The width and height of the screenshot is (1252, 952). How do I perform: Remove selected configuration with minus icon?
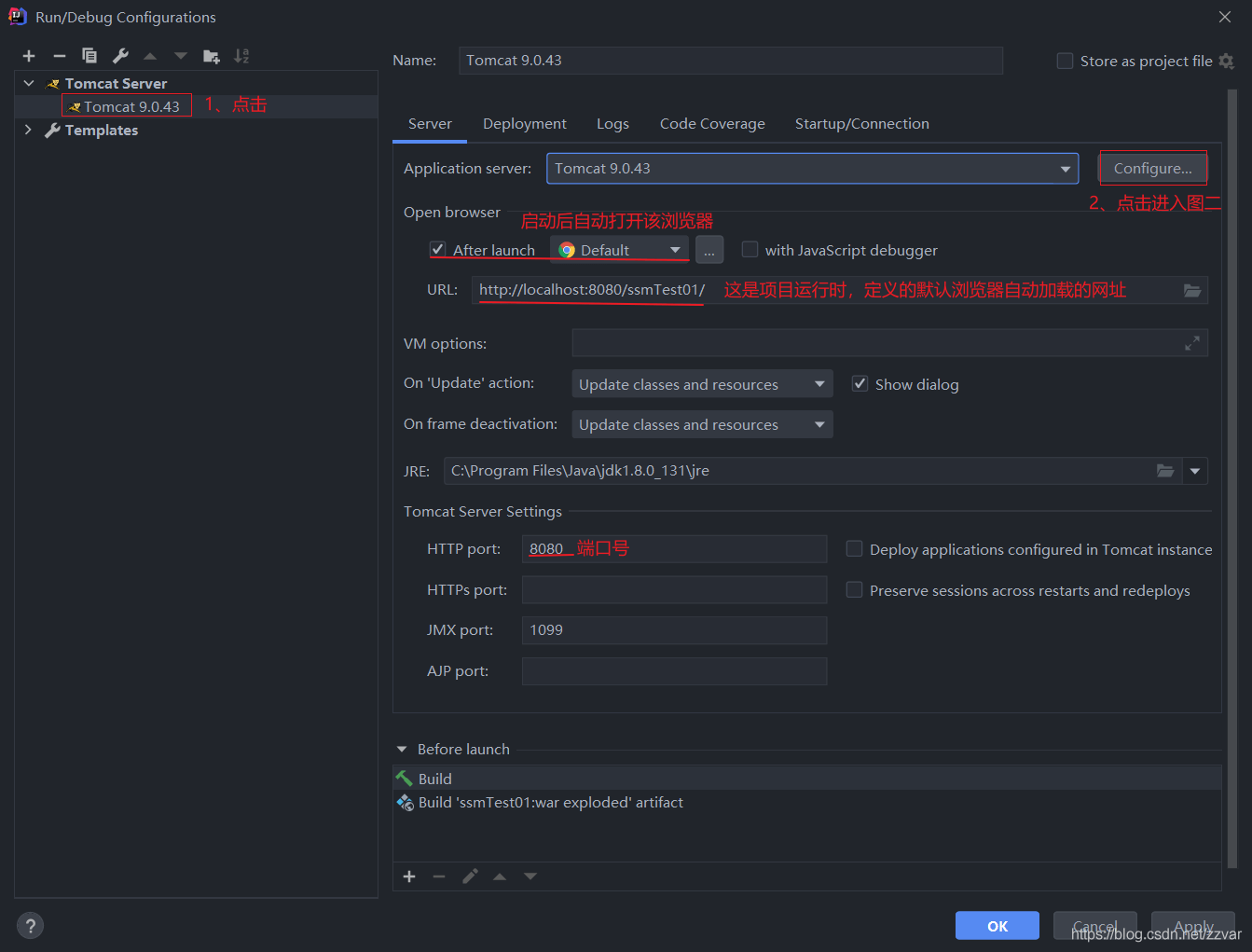pyautogui.click(x=60, y=56)
